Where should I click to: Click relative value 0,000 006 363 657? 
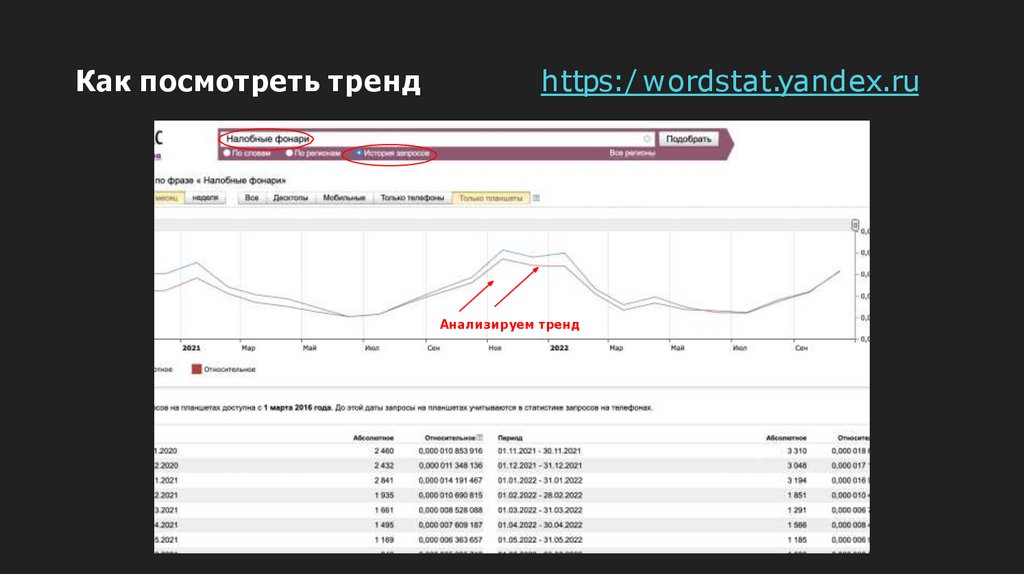pos(451,541)
